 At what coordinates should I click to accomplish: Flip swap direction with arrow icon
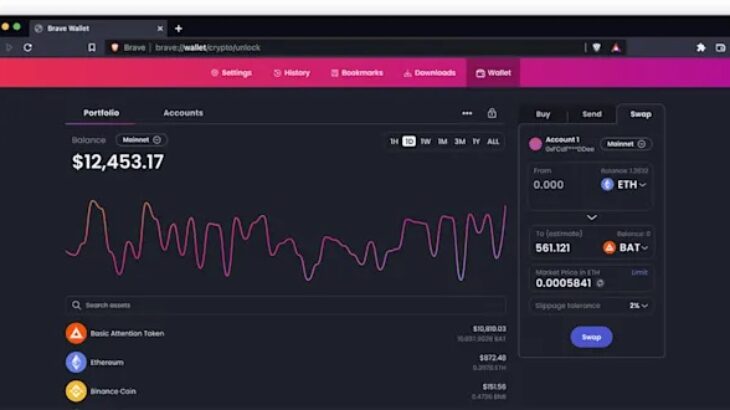point(592,217)
